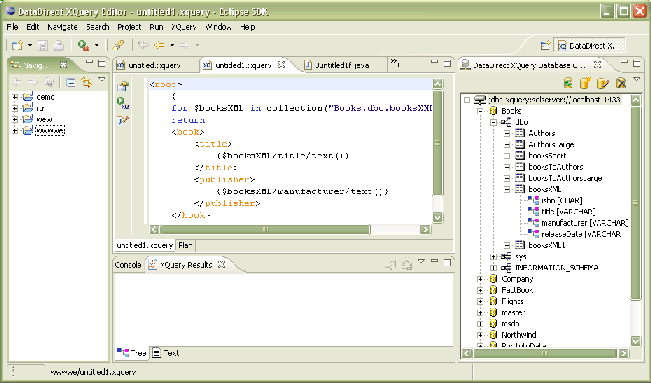
Task: Collapse the Books database node
Action: 480,111
